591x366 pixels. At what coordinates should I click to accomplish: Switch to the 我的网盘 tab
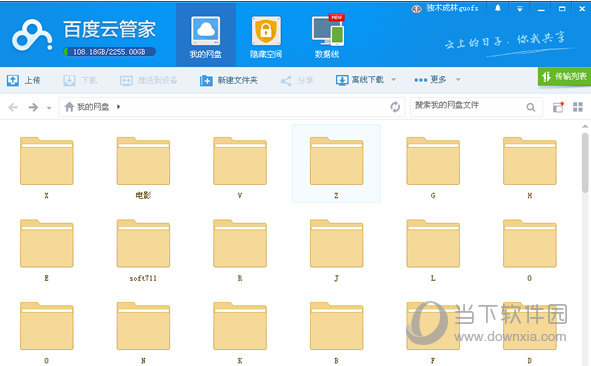(206, 35)
